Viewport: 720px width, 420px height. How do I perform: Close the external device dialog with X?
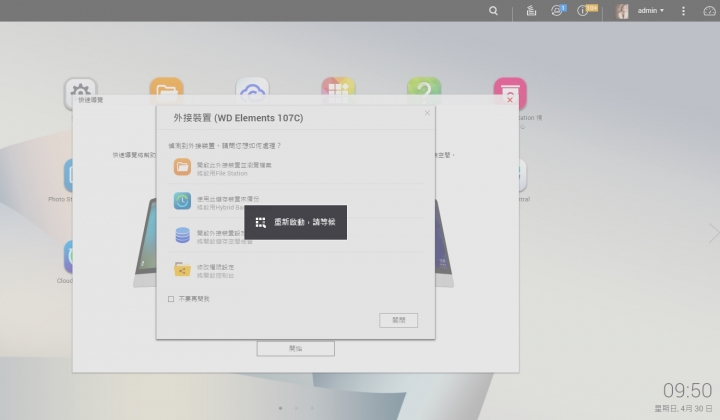(427, 113)
